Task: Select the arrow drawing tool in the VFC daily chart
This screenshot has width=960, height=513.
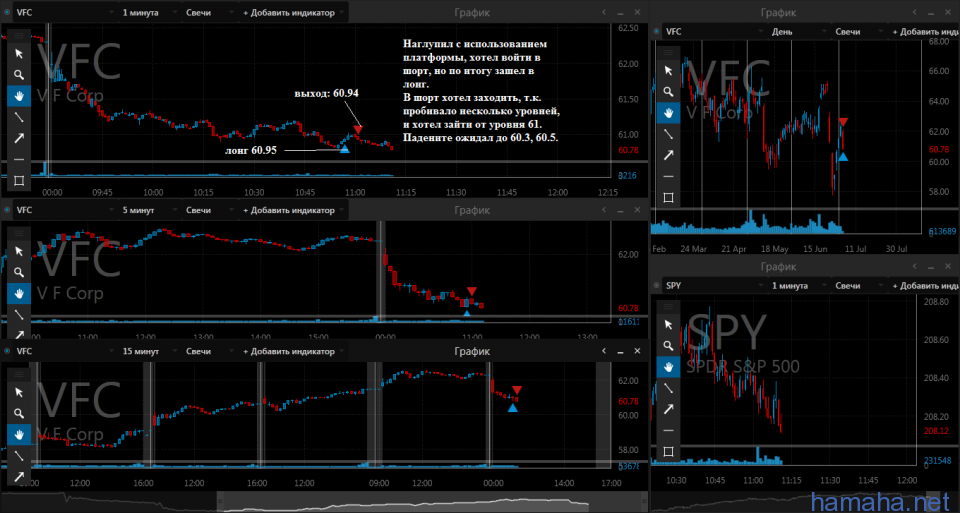Action: click(x=668, y=155)
